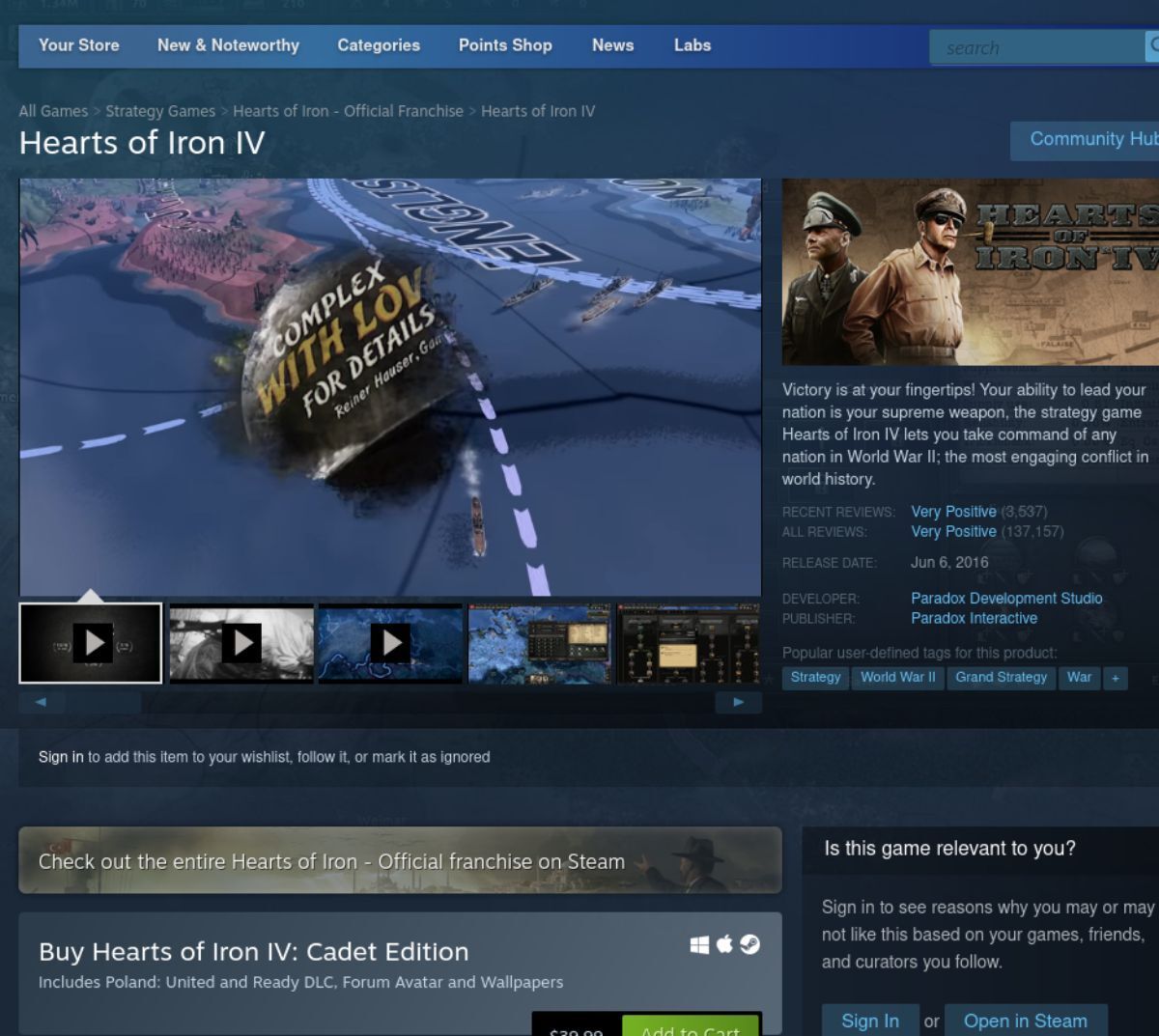Go to Points Shop
The width and height of the screenshot is (1159, 1036).
505,45
